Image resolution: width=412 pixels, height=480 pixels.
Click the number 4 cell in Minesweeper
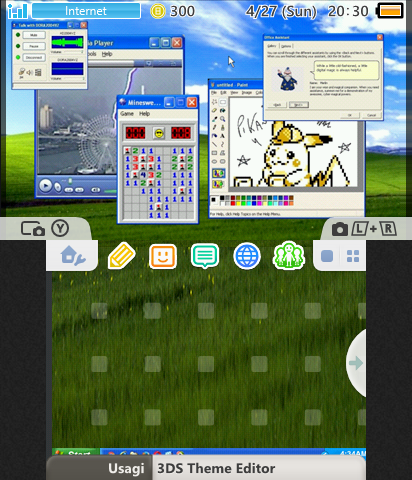point(143,175)
